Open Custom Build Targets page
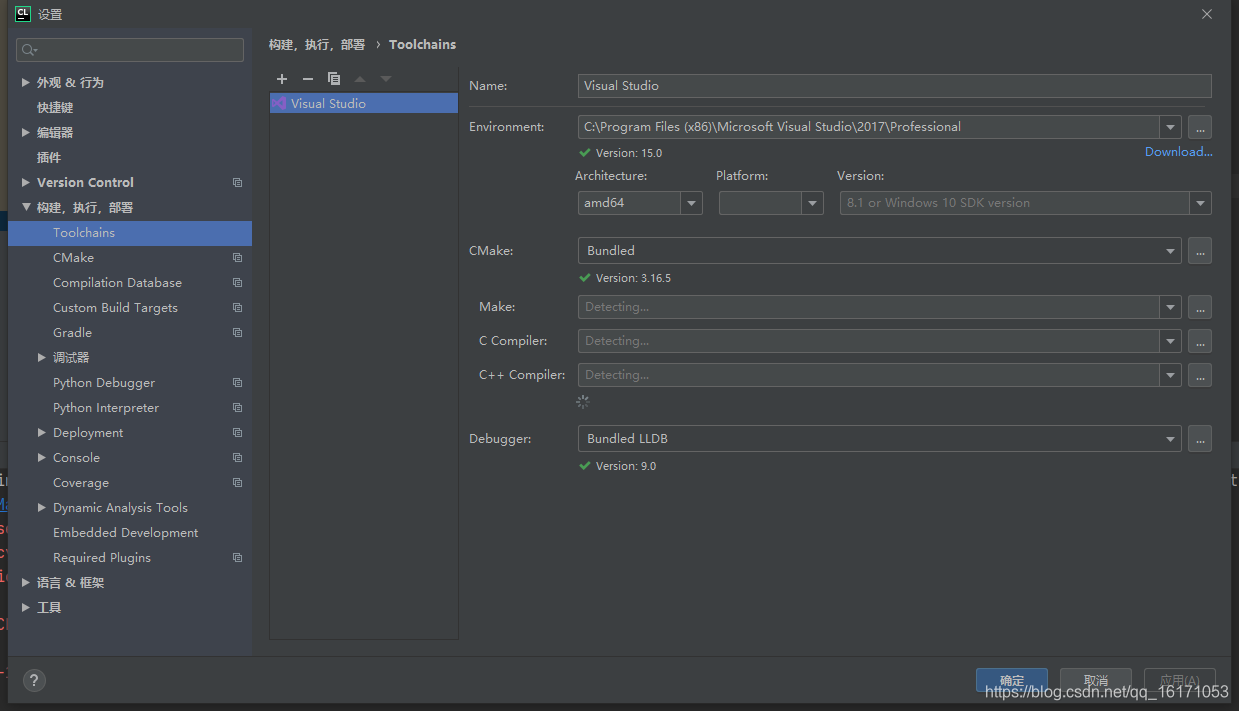Viewport: 1239px width, 711px height. (115, 308)
